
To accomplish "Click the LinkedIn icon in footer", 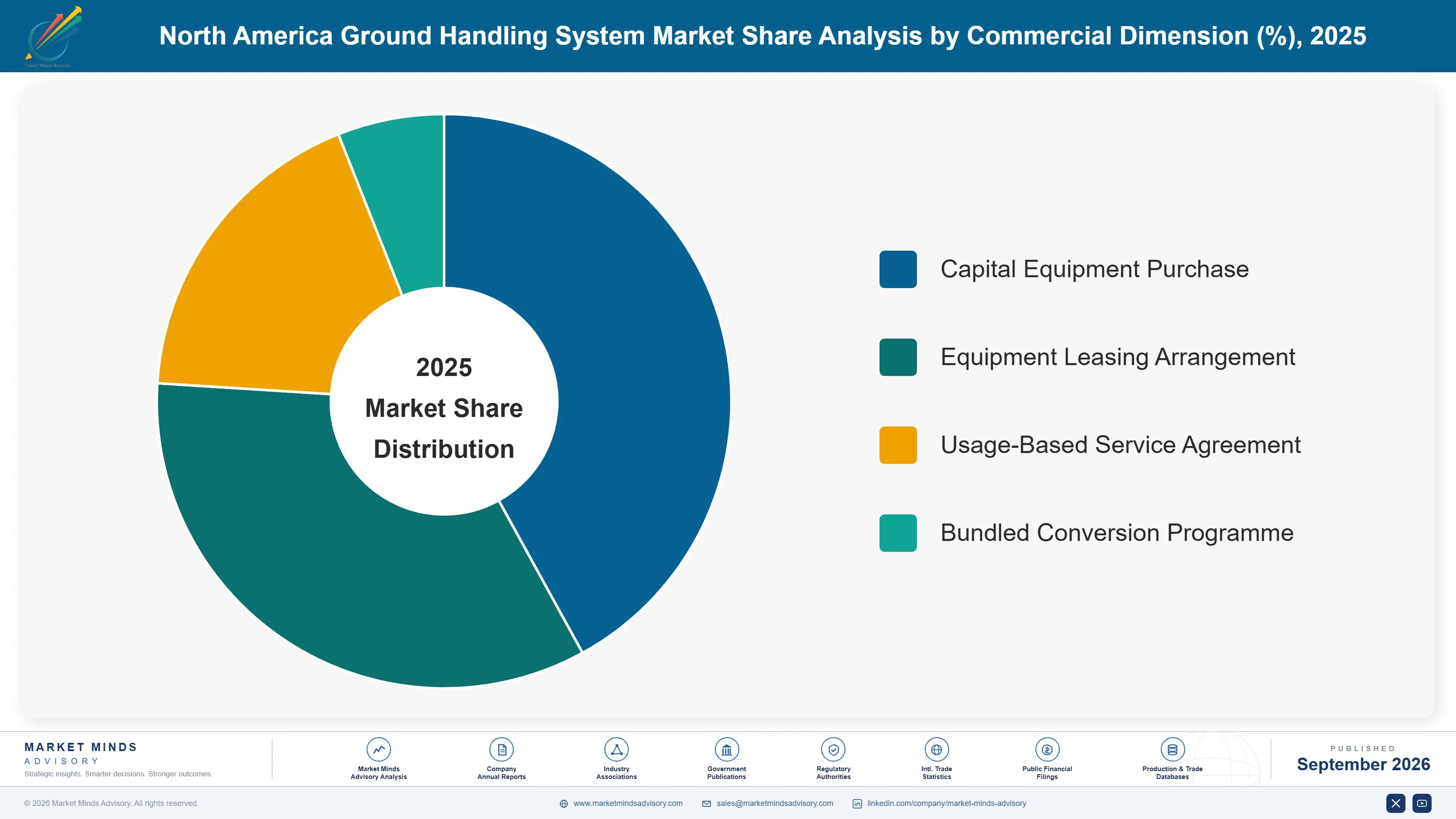I will (x=857, y=804).
